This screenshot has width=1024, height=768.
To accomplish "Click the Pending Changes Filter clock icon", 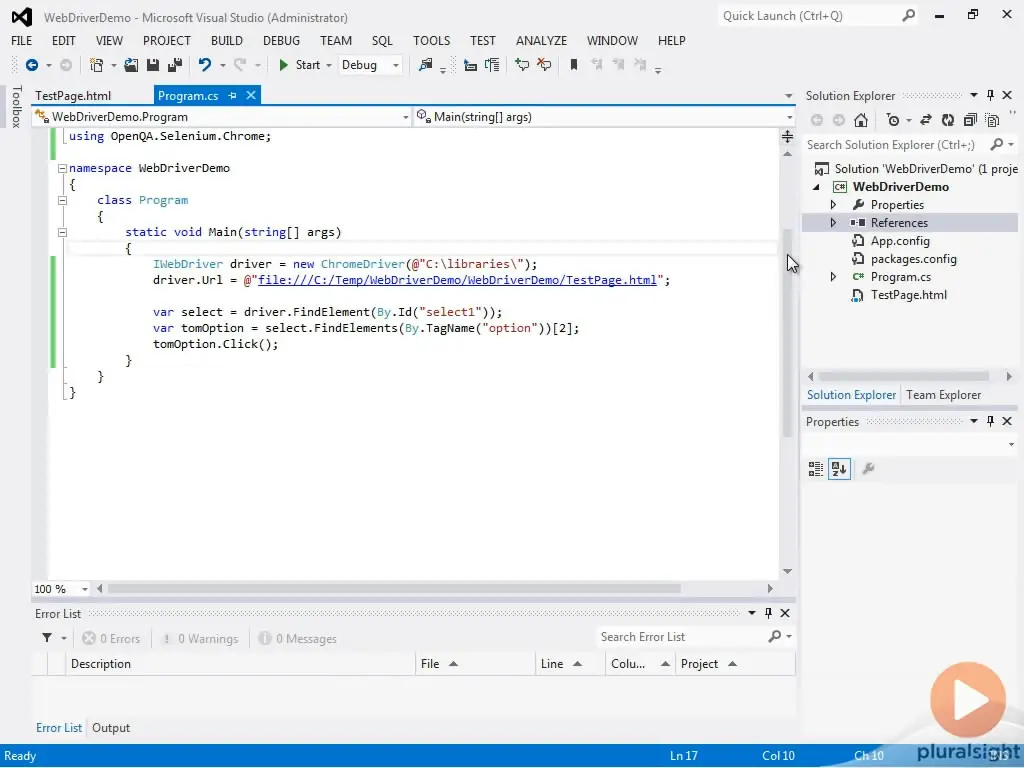I will tap(893, 120).
